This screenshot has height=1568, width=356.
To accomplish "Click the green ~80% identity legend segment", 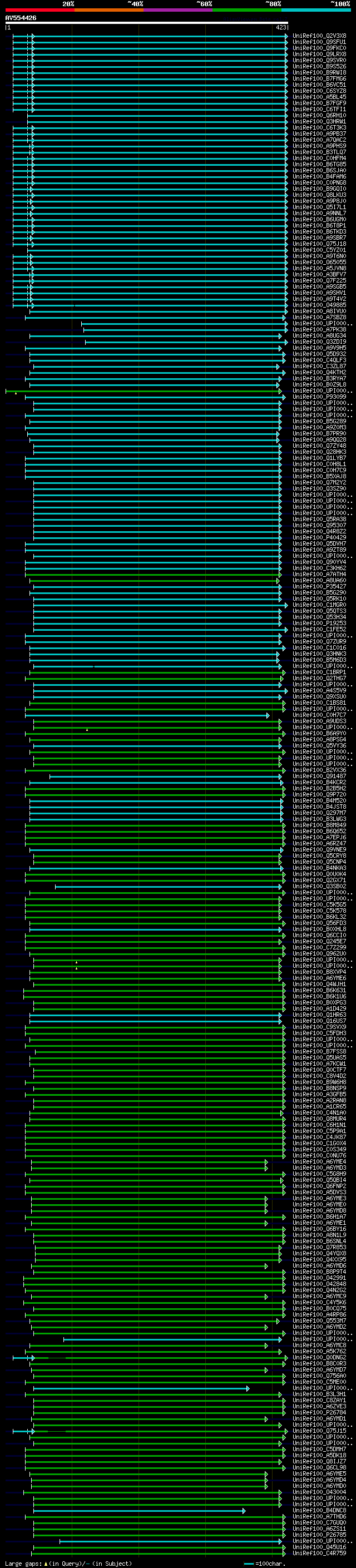I will pos(247,11).
